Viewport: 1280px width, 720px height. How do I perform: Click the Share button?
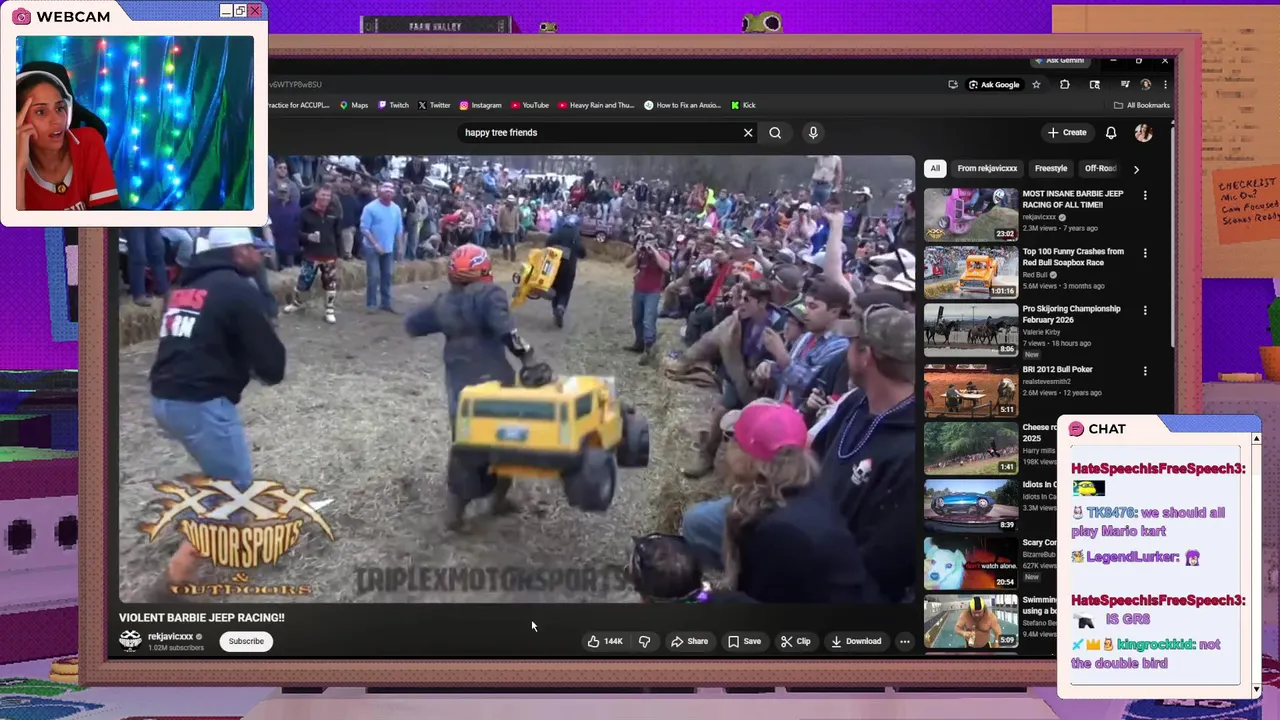(689, 641)
